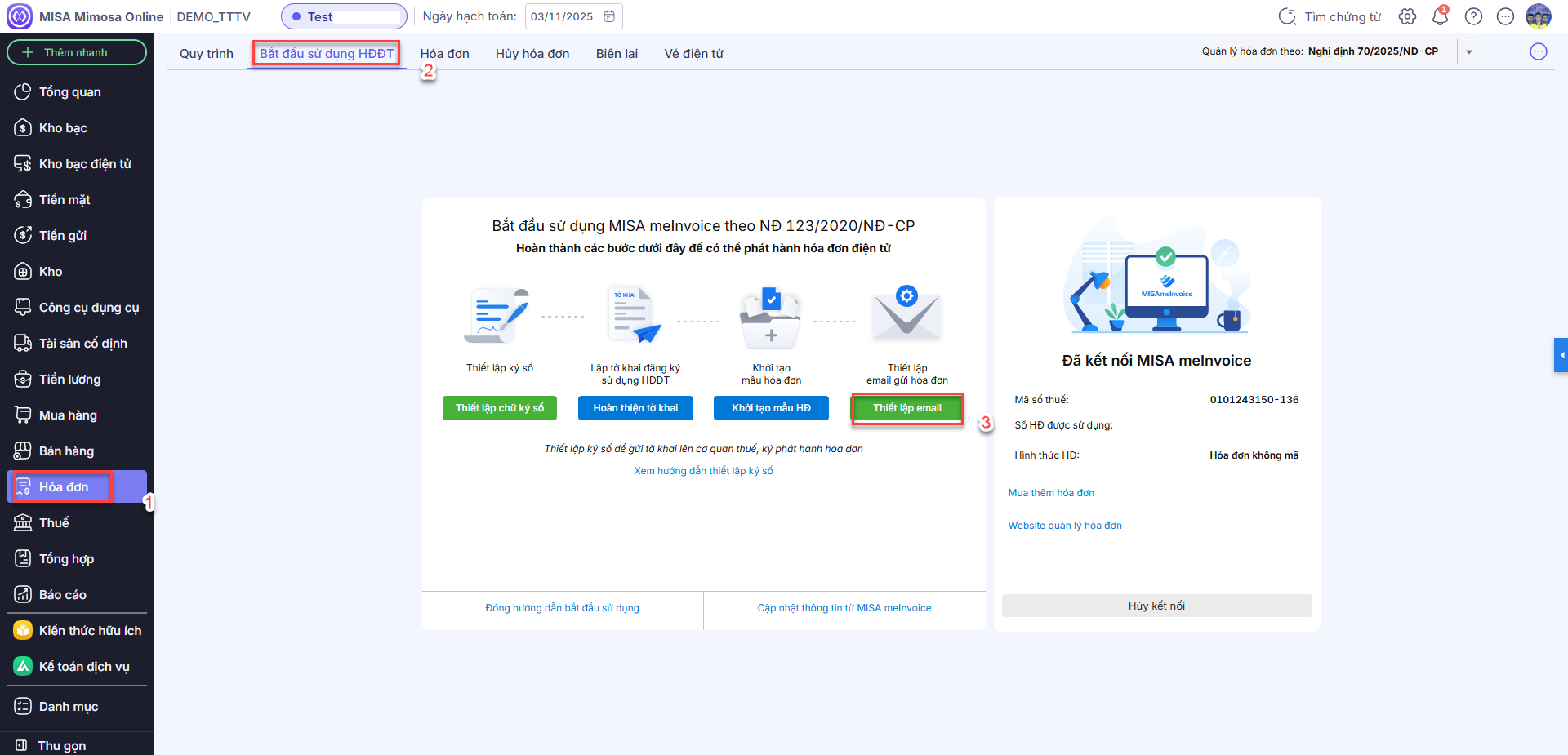Open the Tổng hợp icon

(23, 558)
